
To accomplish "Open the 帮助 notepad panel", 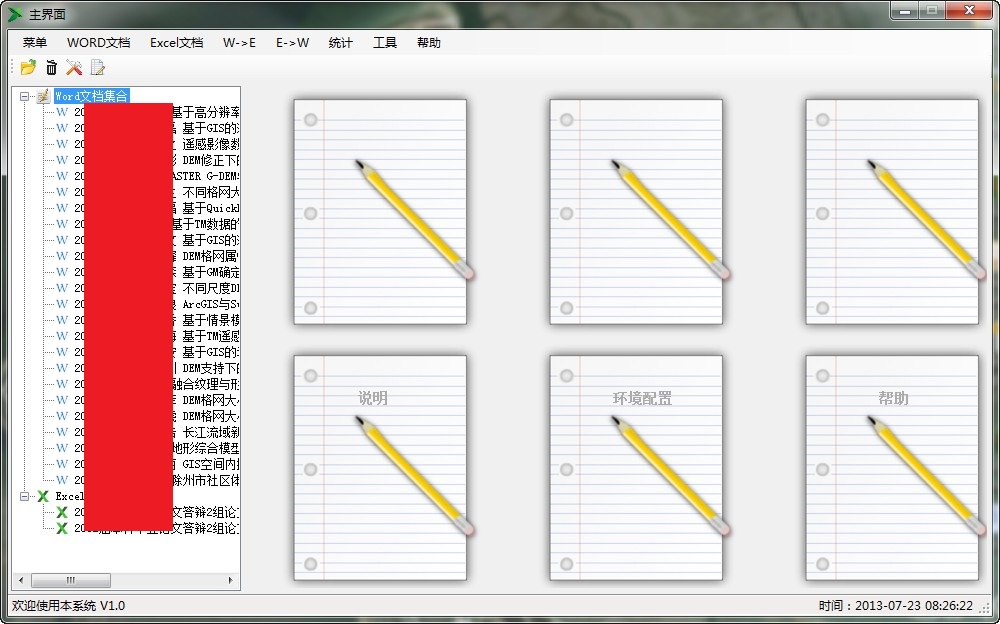I will point(891,466).
